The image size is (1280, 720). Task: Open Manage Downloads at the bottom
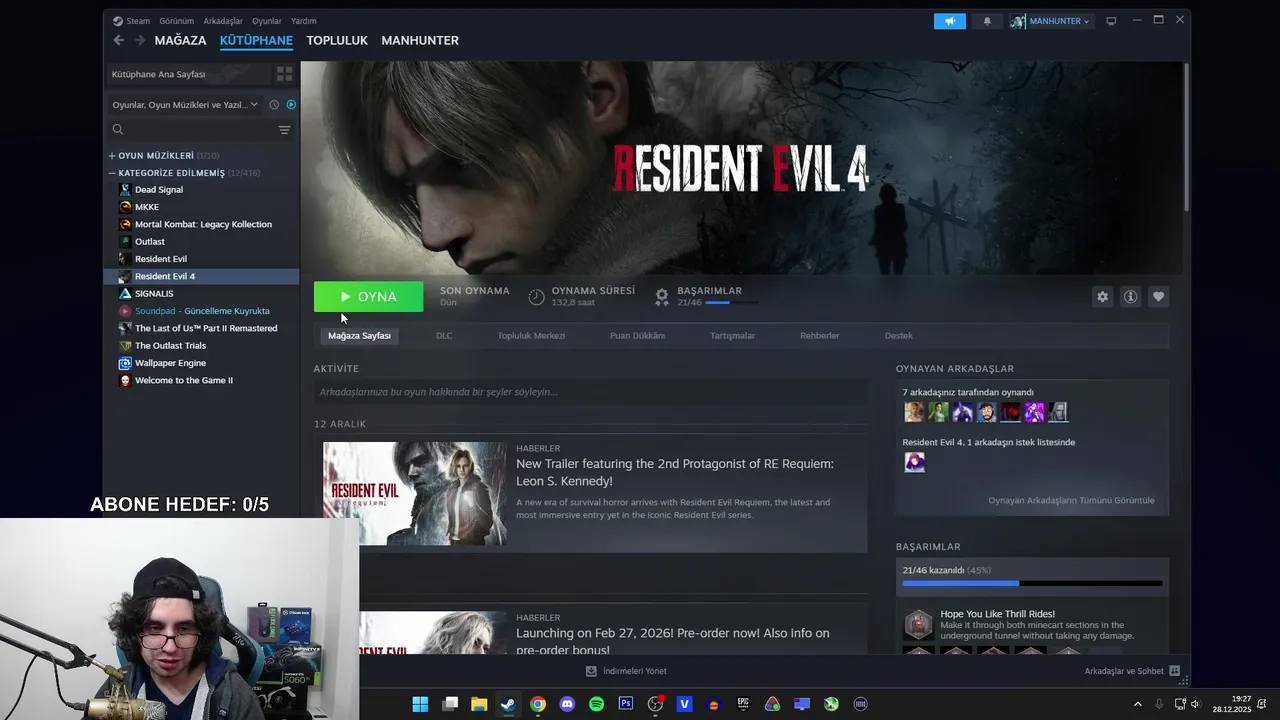click(626, 671)
